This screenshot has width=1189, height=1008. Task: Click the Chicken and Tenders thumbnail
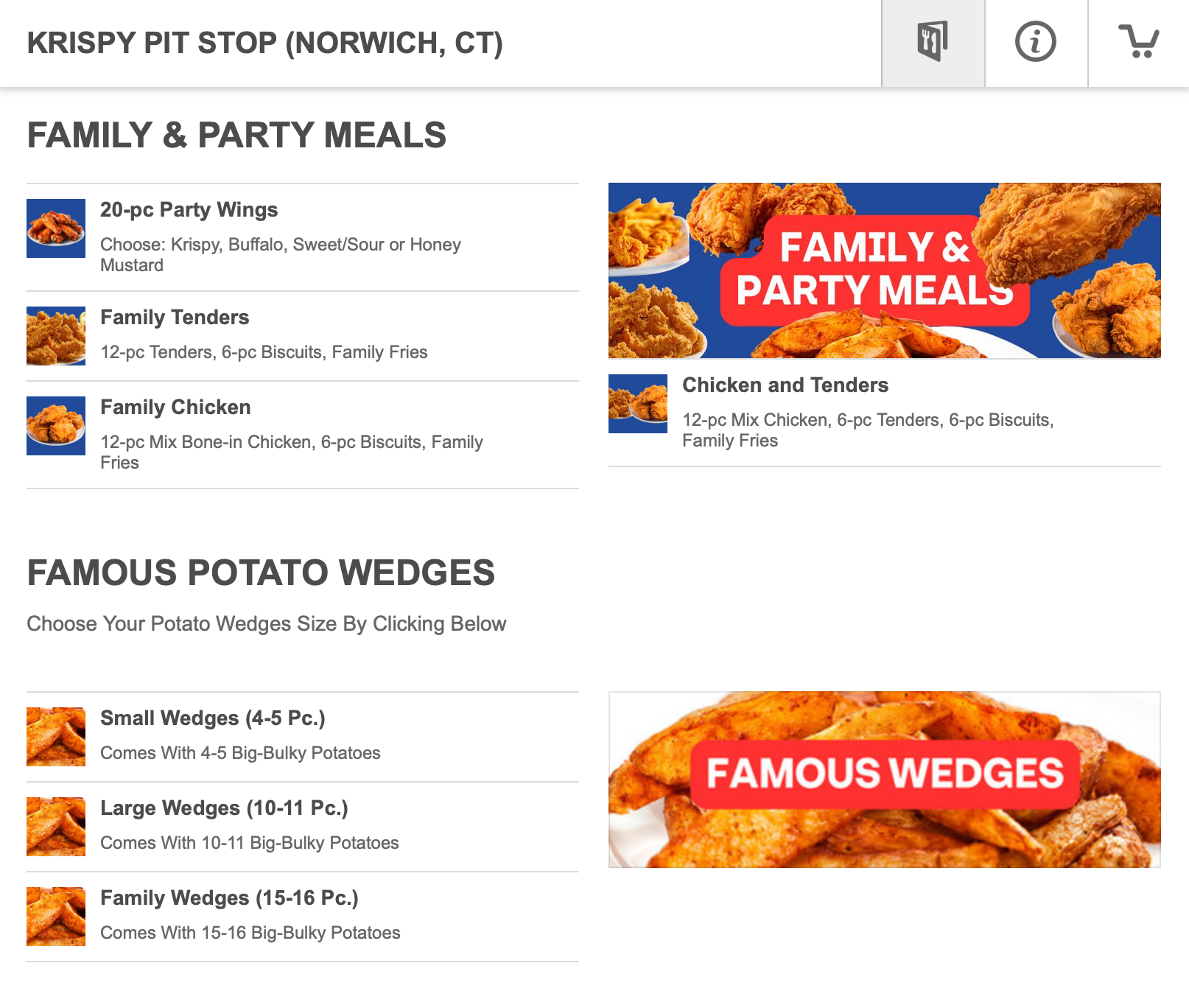coord(638,404)
